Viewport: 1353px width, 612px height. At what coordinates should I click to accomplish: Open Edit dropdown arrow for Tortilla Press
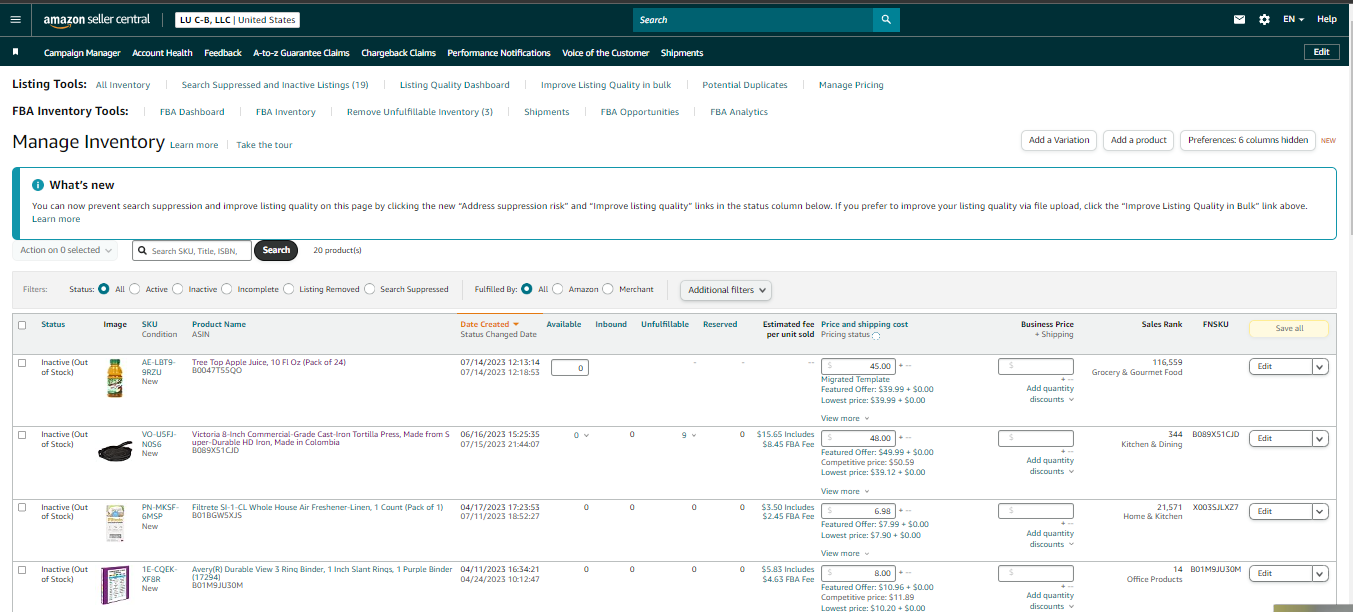click(x=1320, y=439)
